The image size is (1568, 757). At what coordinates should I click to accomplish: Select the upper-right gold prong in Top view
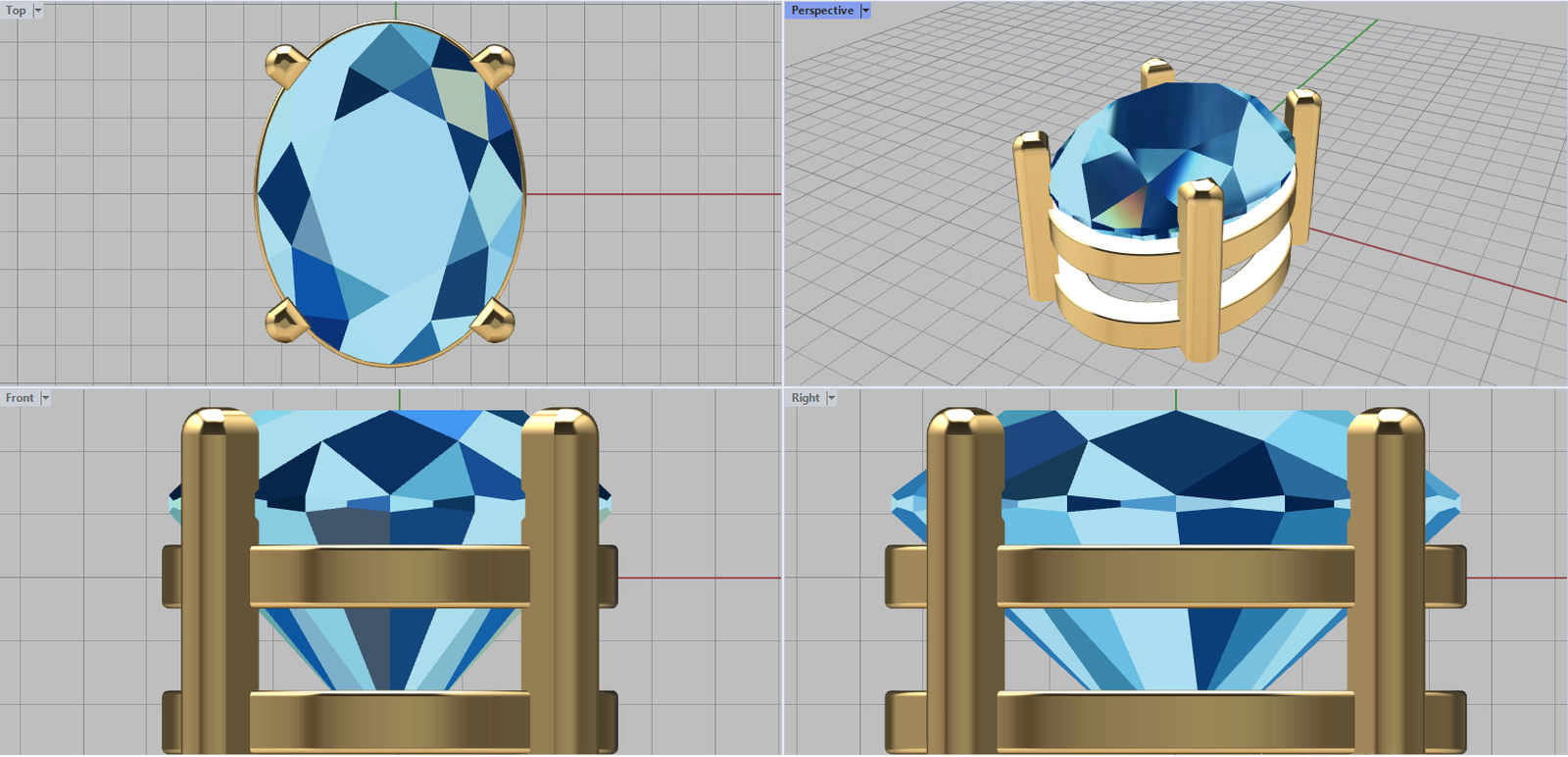click(x=494, y=66)
